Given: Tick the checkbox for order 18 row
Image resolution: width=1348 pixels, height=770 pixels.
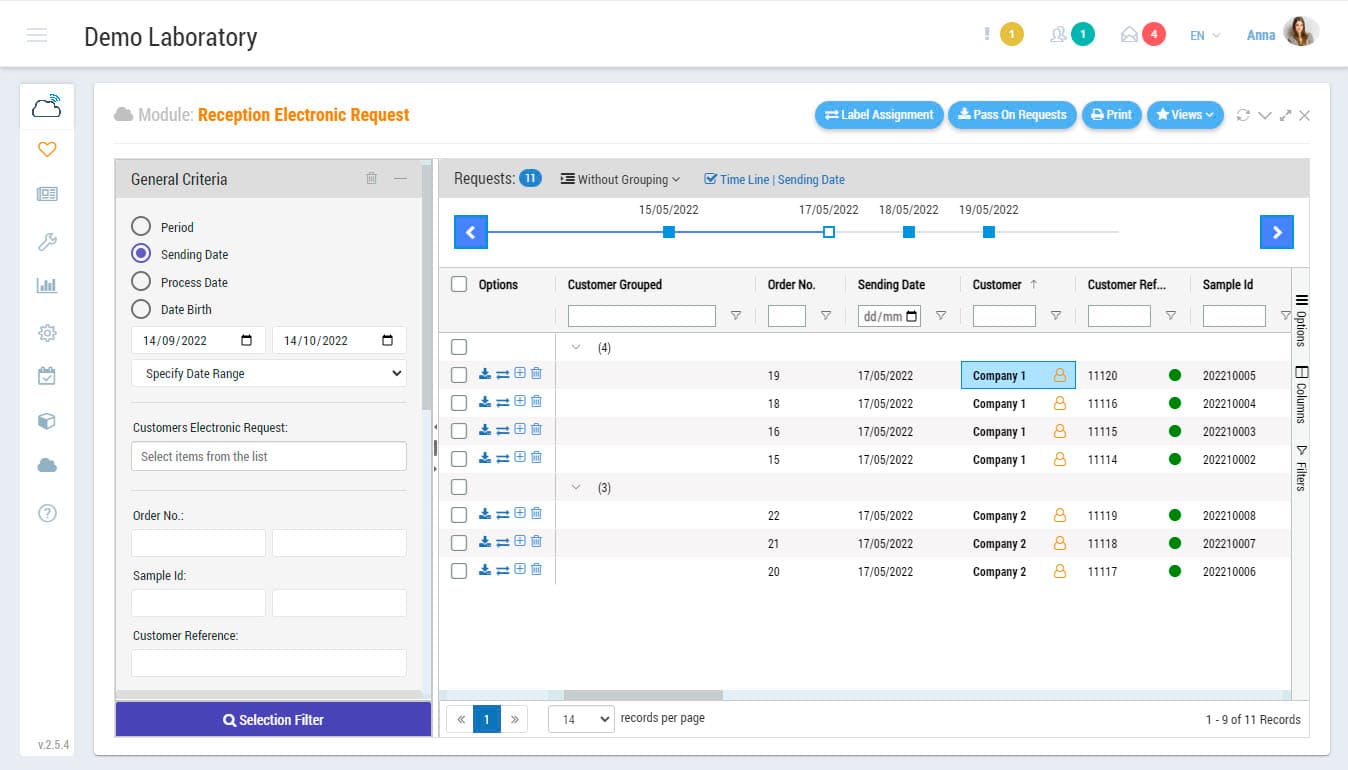Looking at the screenshot, I should pos(459,403).
